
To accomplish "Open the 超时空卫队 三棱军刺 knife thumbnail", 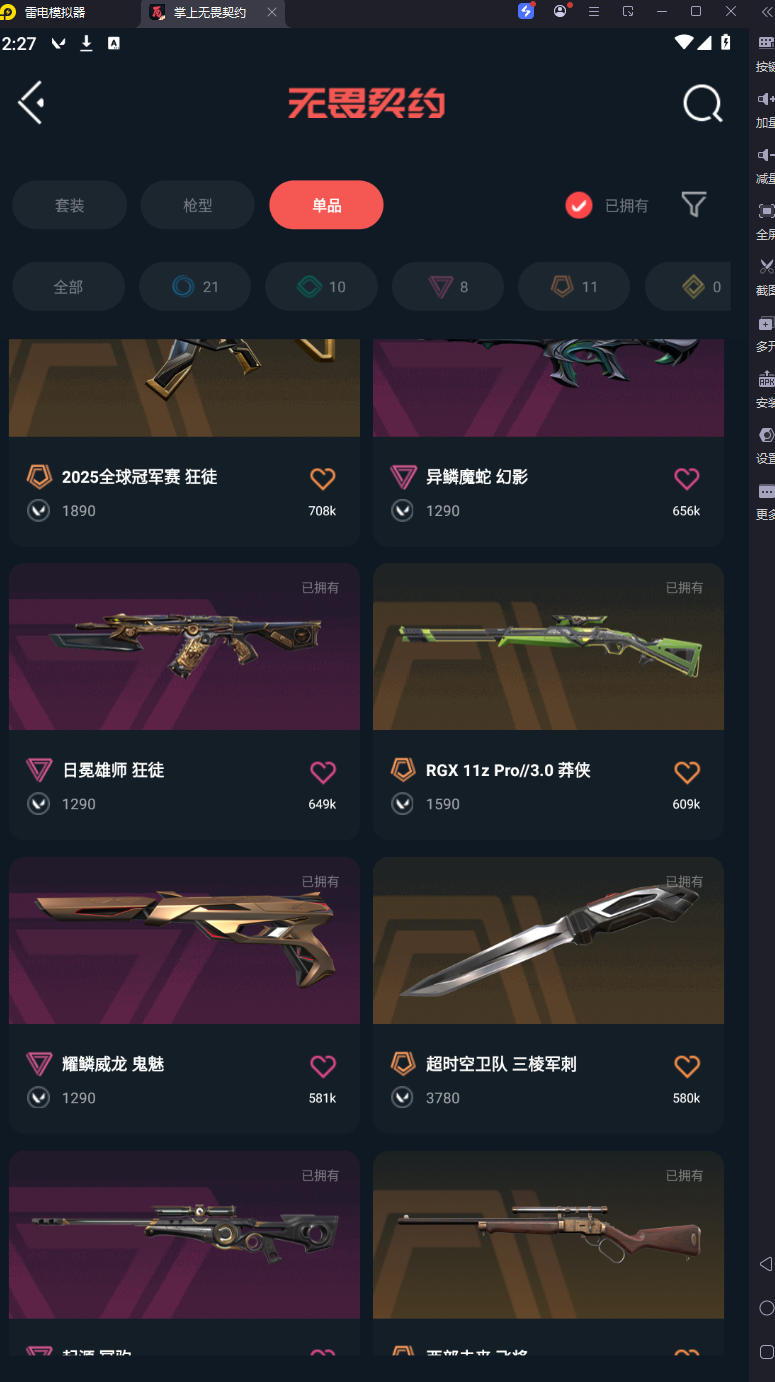I will tap(548, 940).
